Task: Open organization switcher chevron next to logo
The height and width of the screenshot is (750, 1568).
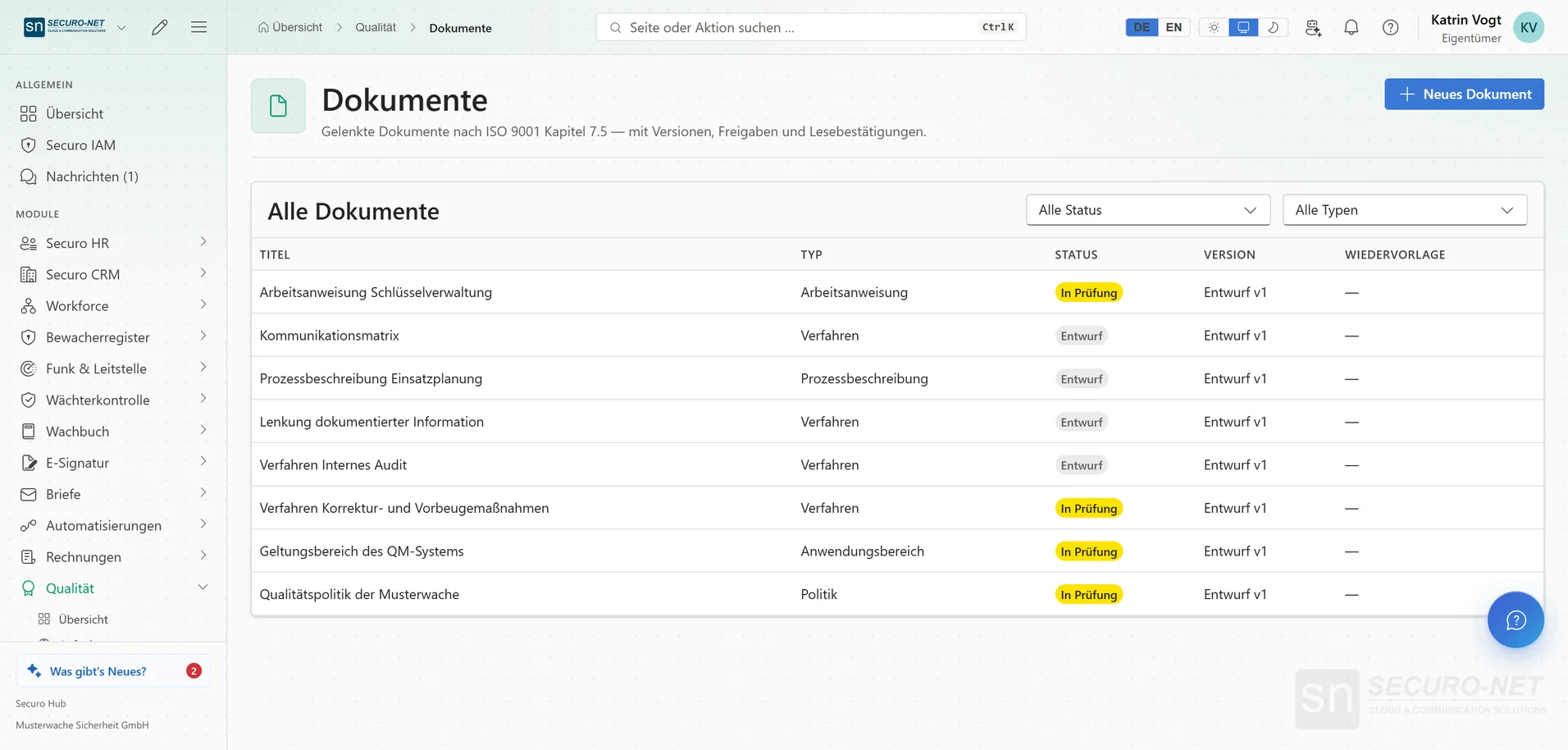Action: (121, 27)
